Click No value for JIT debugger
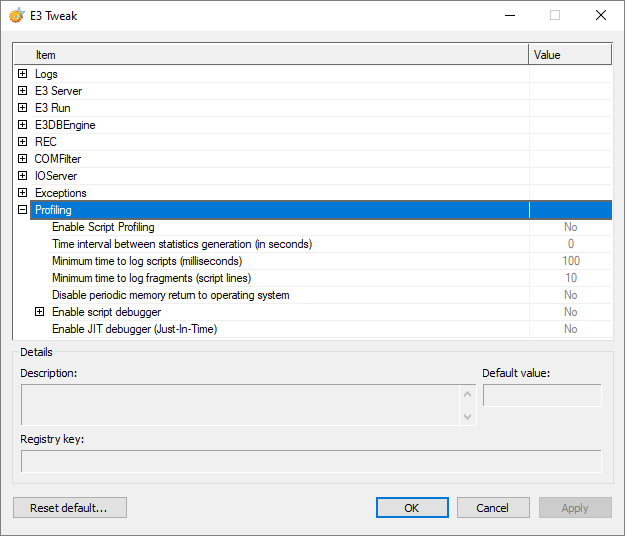The width and height of the screenshot is (625, 536). [570, 329]
